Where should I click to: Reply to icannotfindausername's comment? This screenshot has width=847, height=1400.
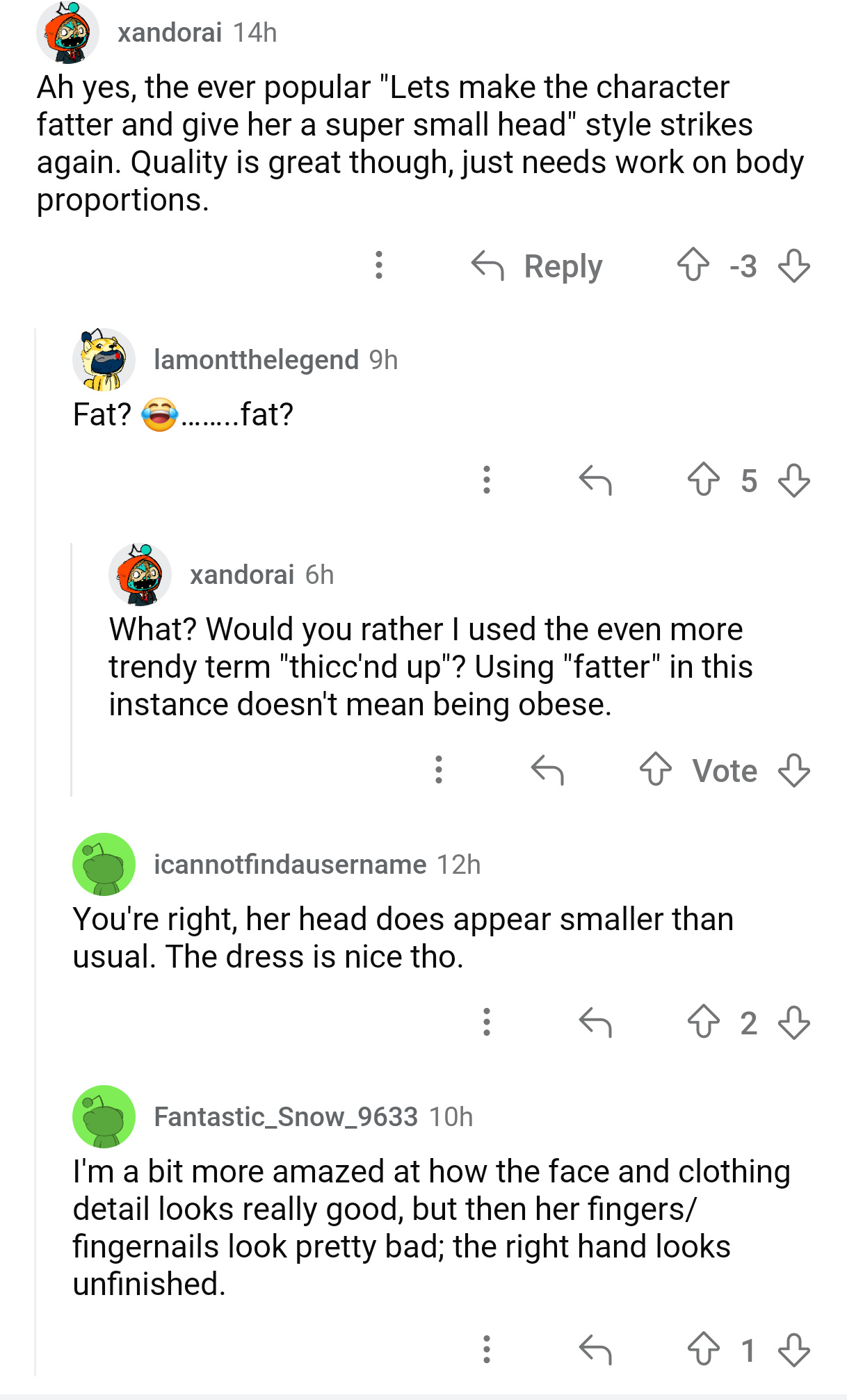pyautogui.click(x=595, y=1022)
